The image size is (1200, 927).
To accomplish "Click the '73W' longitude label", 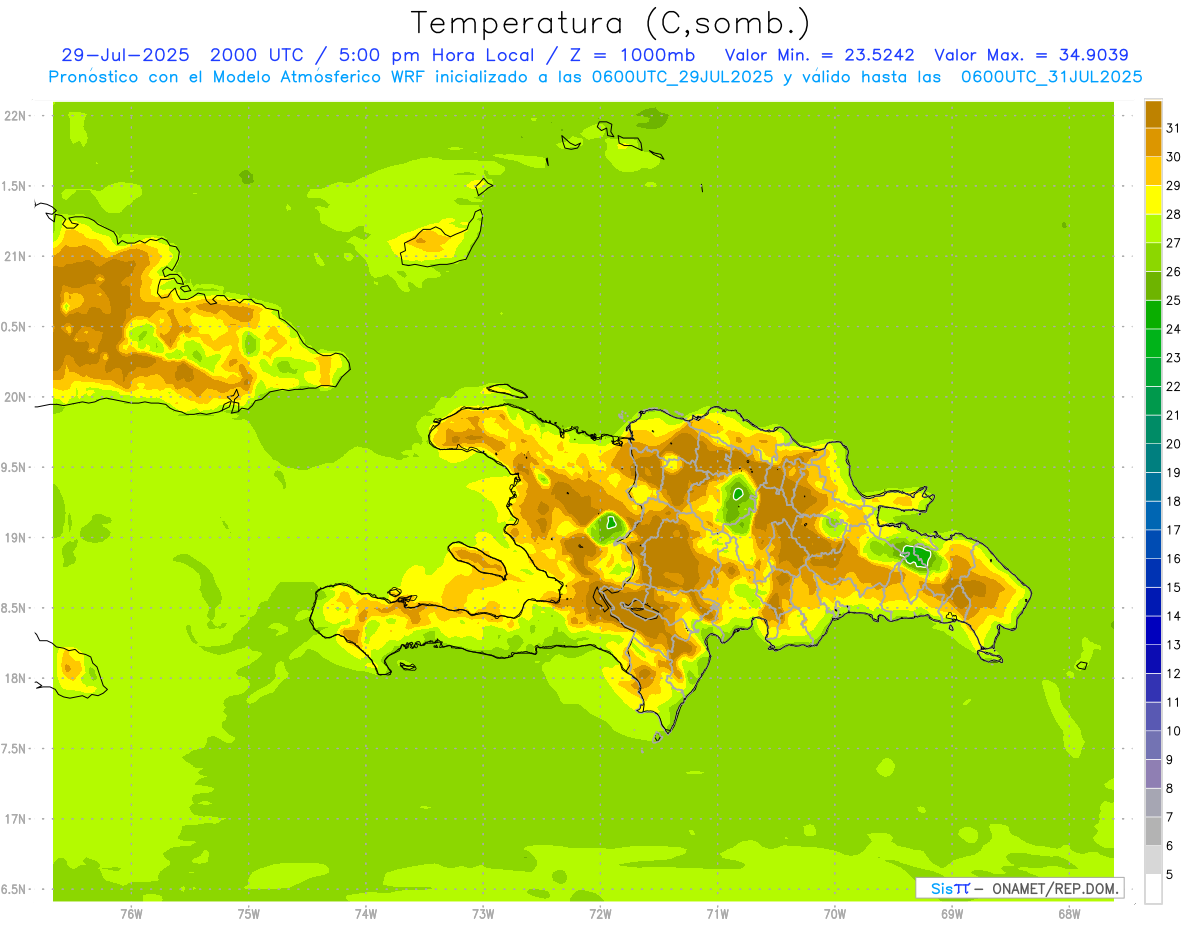I will click(483, 914).
